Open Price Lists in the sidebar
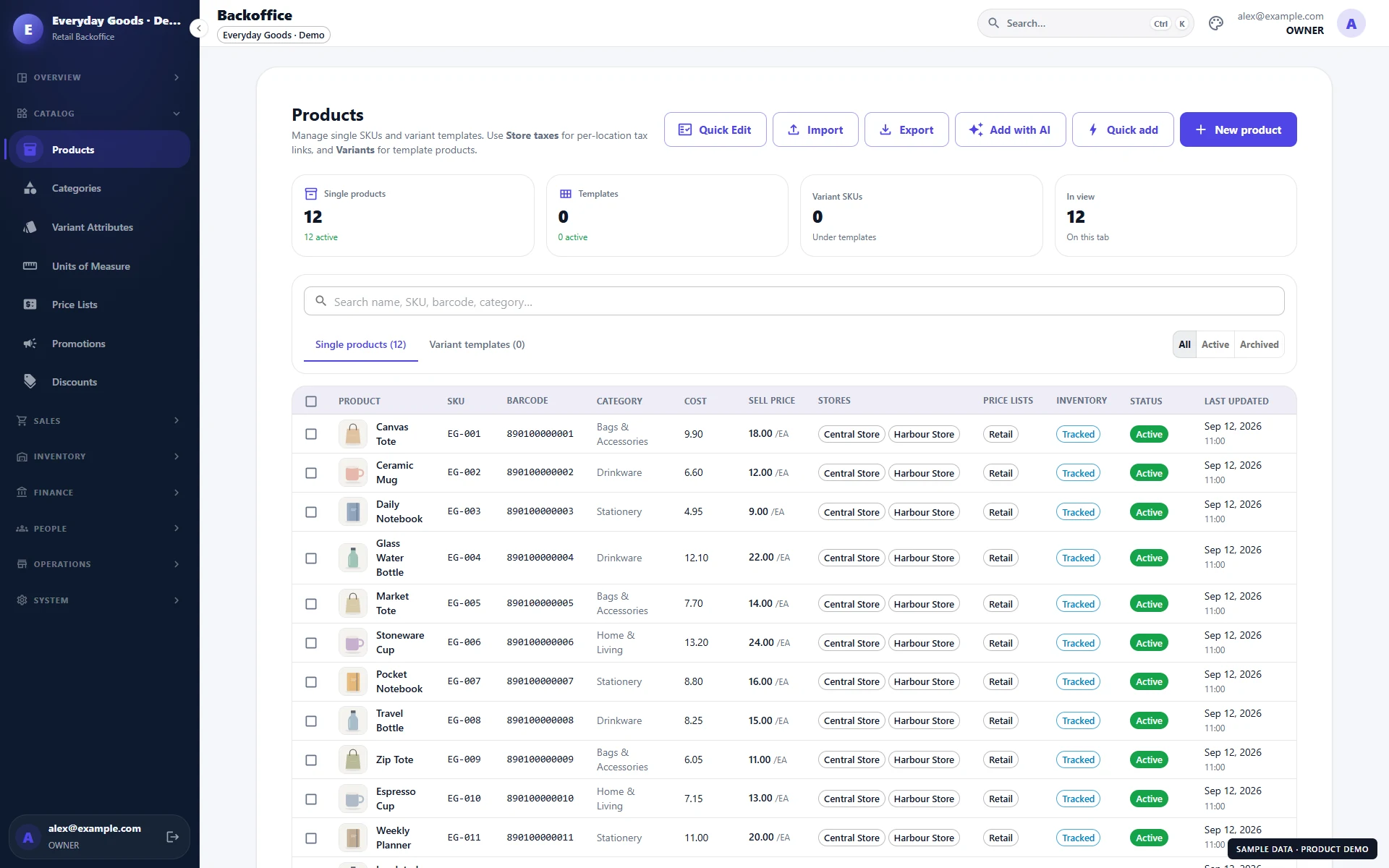The image size is (1389, 868). pos(100,305)
